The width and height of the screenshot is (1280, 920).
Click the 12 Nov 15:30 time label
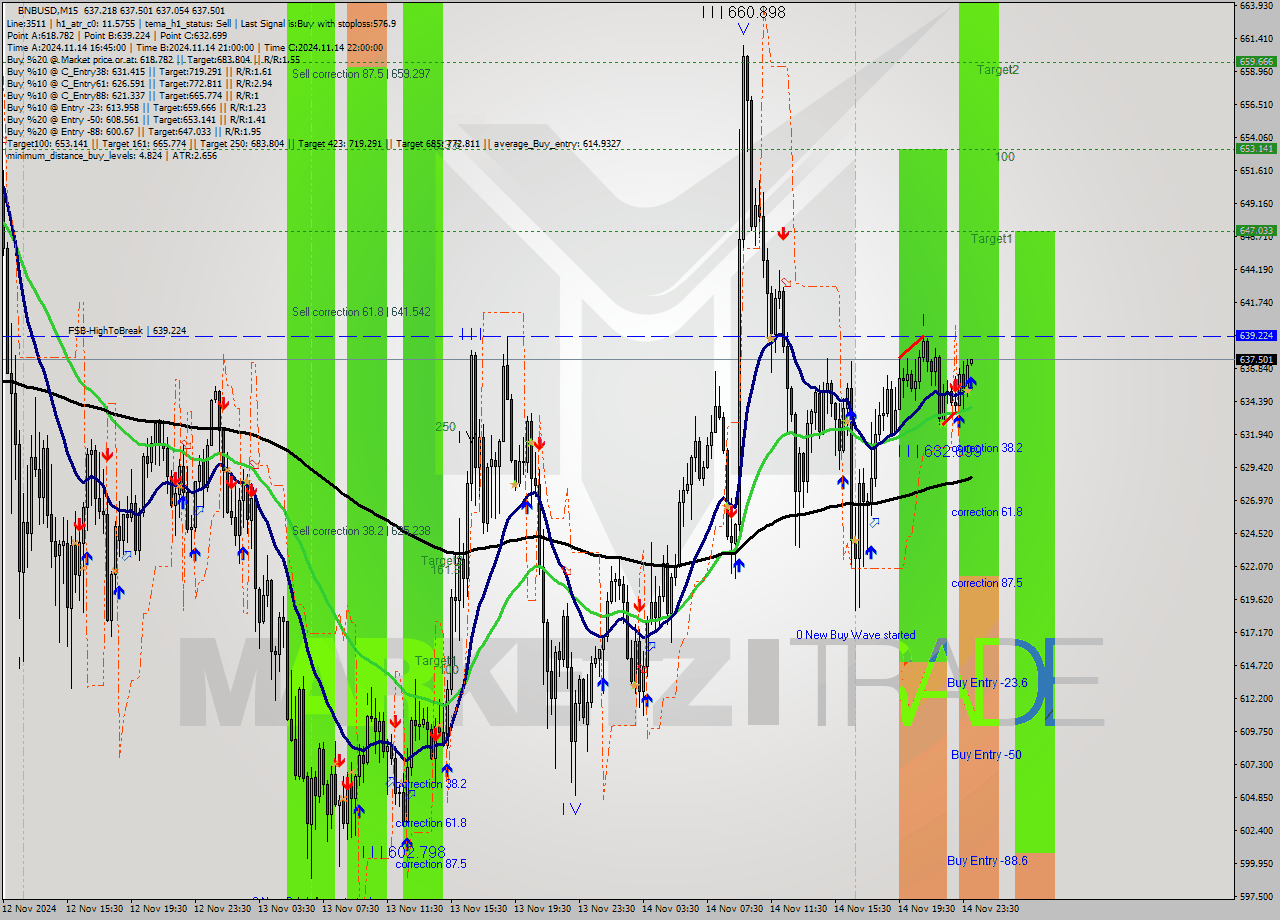pos(94,909)
